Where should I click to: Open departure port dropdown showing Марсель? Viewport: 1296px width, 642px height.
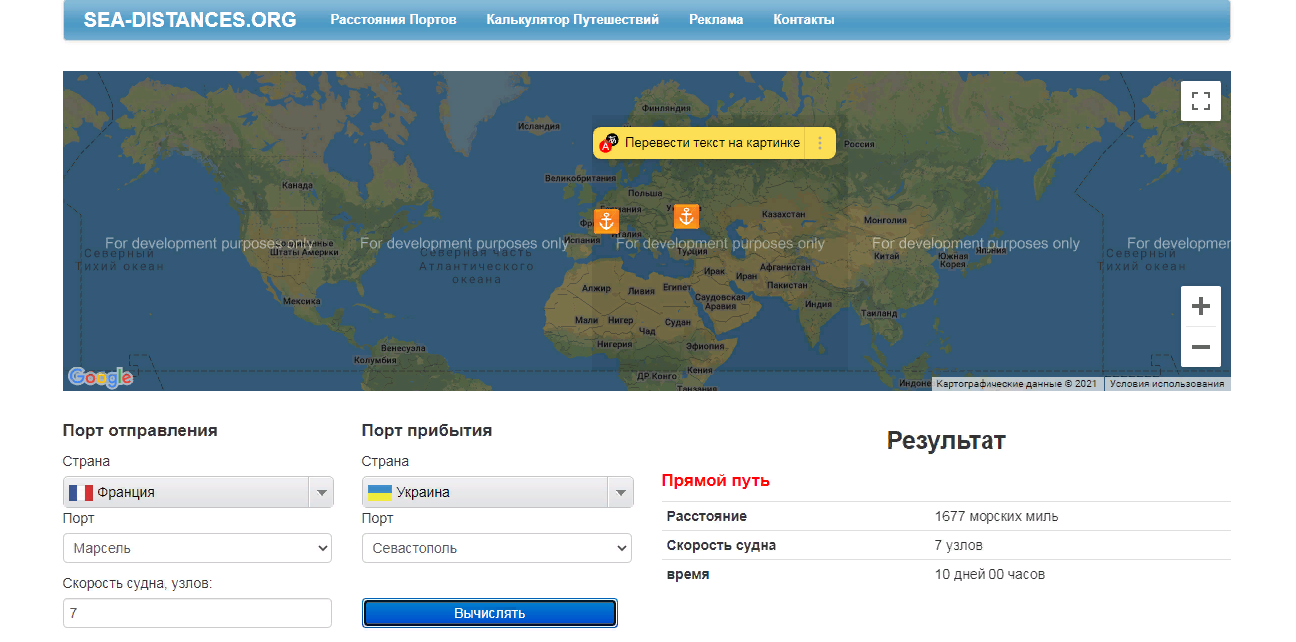tap(197, 548)
